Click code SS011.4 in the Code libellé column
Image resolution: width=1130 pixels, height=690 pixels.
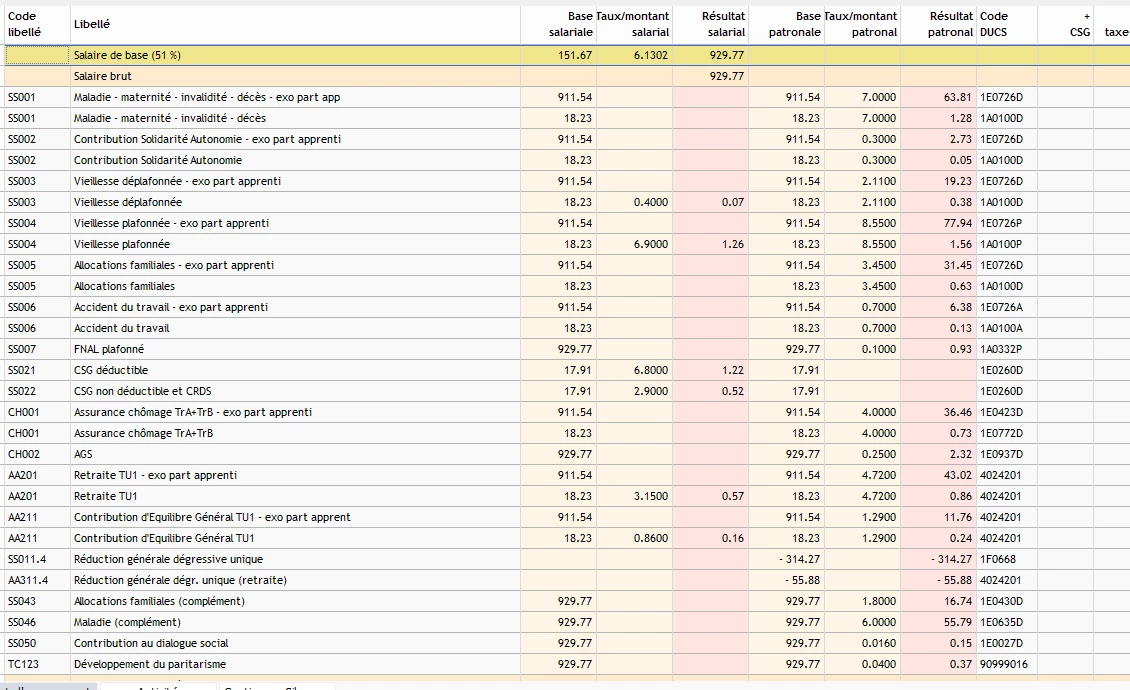pyautogui.click(x=26, y=559)
